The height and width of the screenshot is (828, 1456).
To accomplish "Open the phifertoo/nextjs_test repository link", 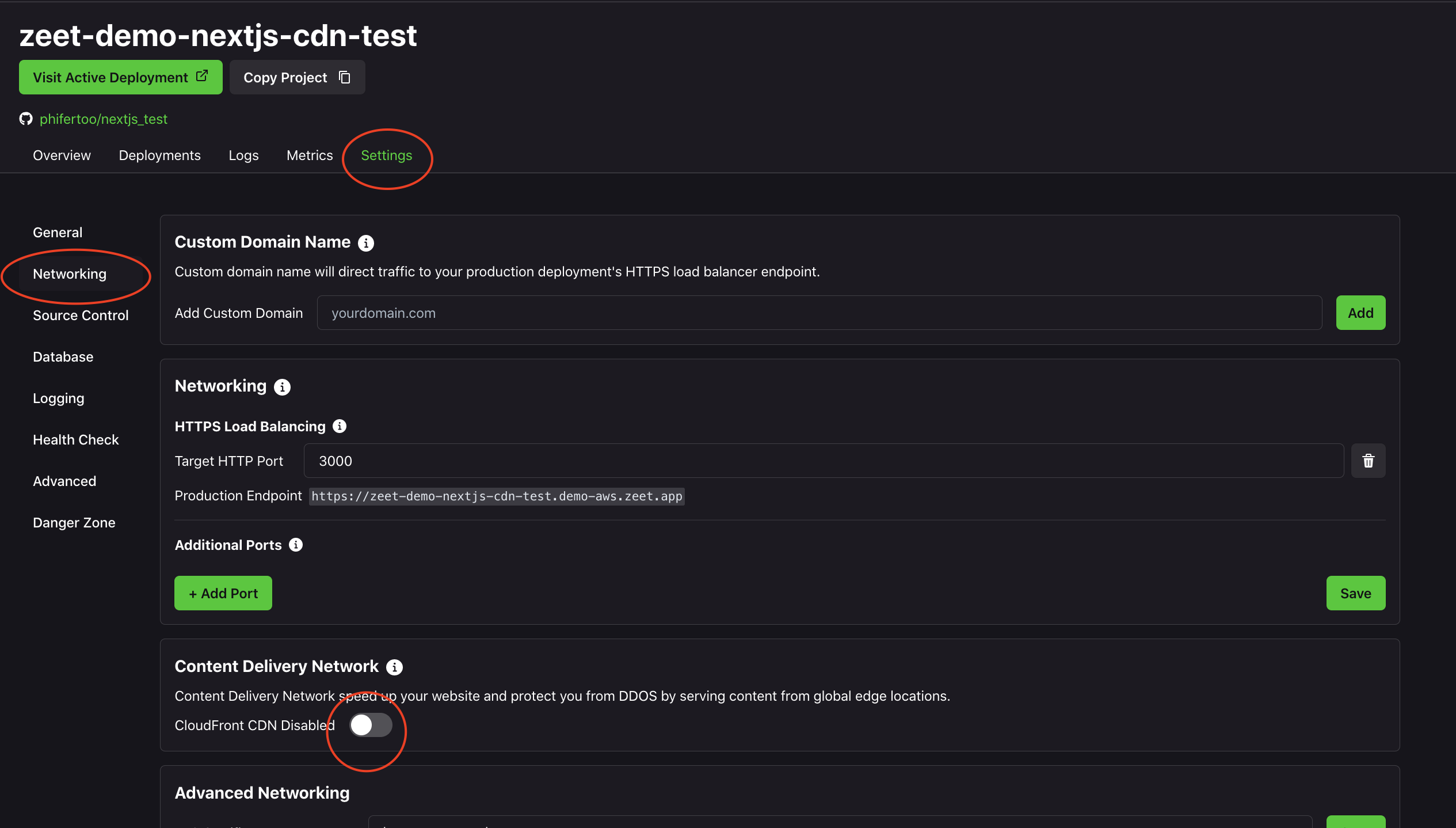I will coord(104,119).
